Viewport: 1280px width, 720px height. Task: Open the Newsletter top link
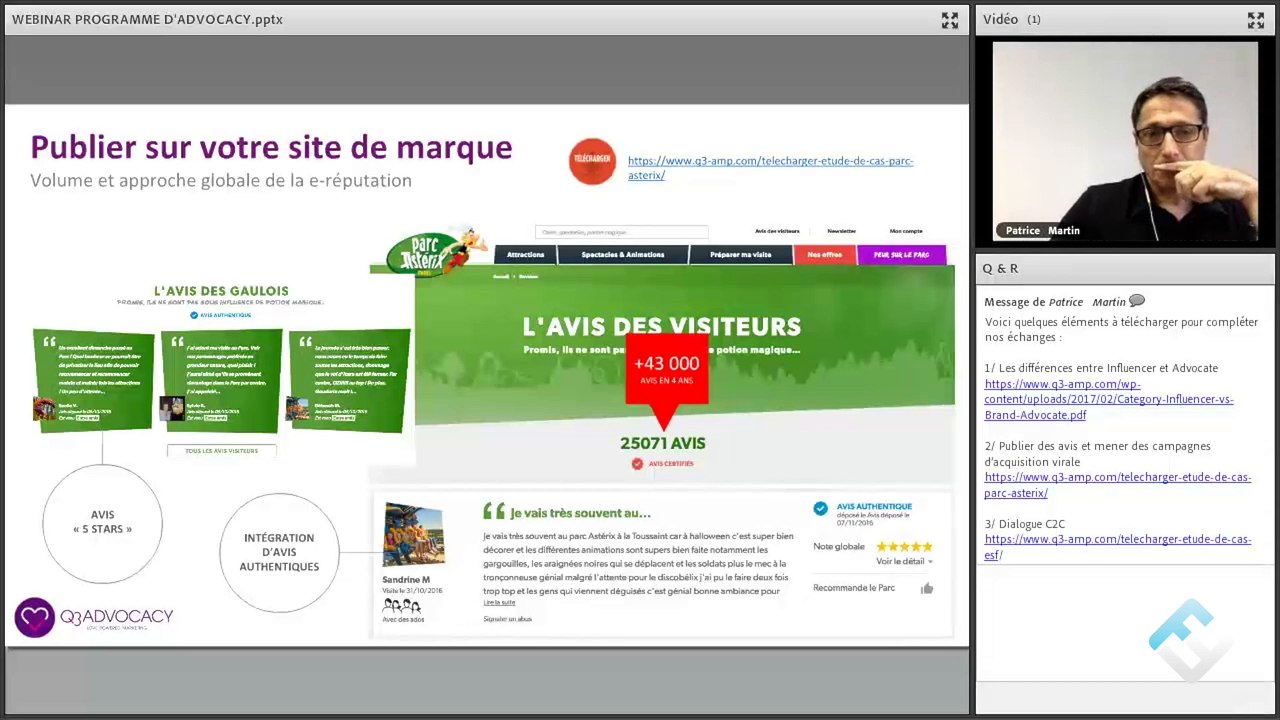click(x=841, y=231)
